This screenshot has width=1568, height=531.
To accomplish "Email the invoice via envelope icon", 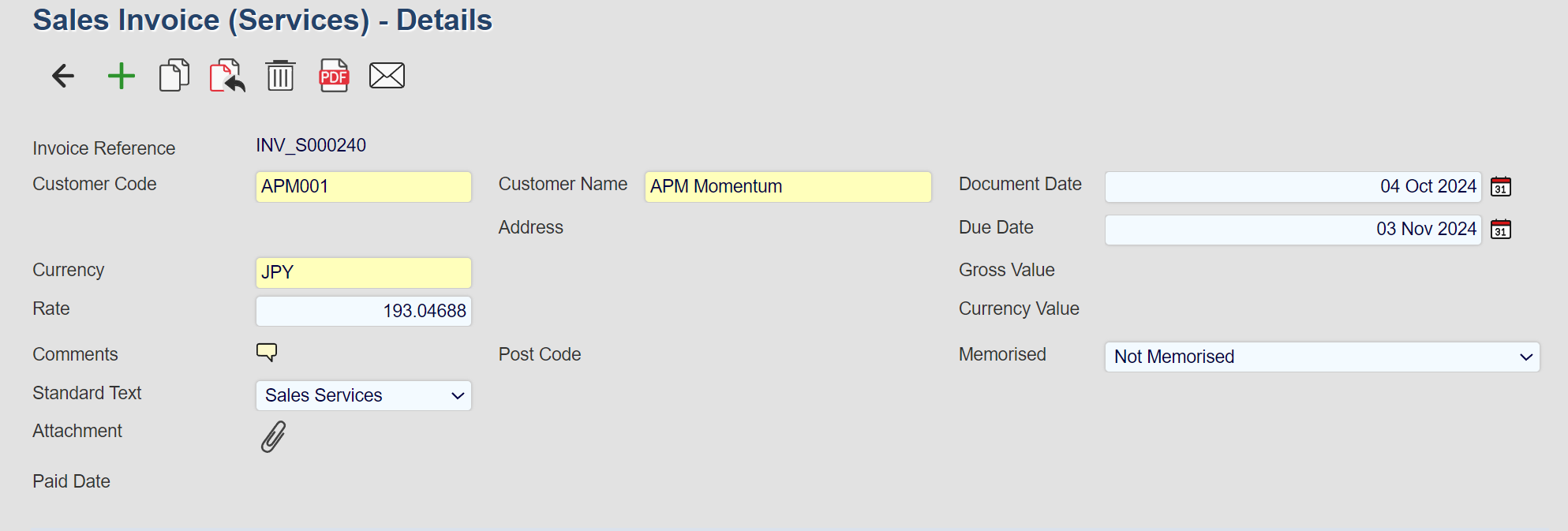I will click(387, 76).
